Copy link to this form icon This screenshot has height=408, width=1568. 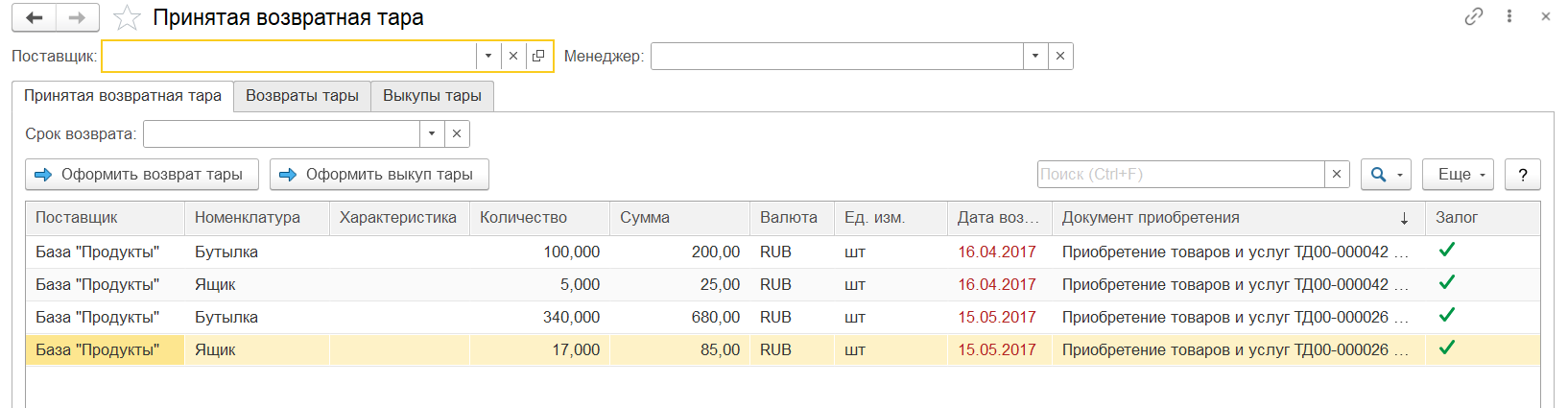1473,16
